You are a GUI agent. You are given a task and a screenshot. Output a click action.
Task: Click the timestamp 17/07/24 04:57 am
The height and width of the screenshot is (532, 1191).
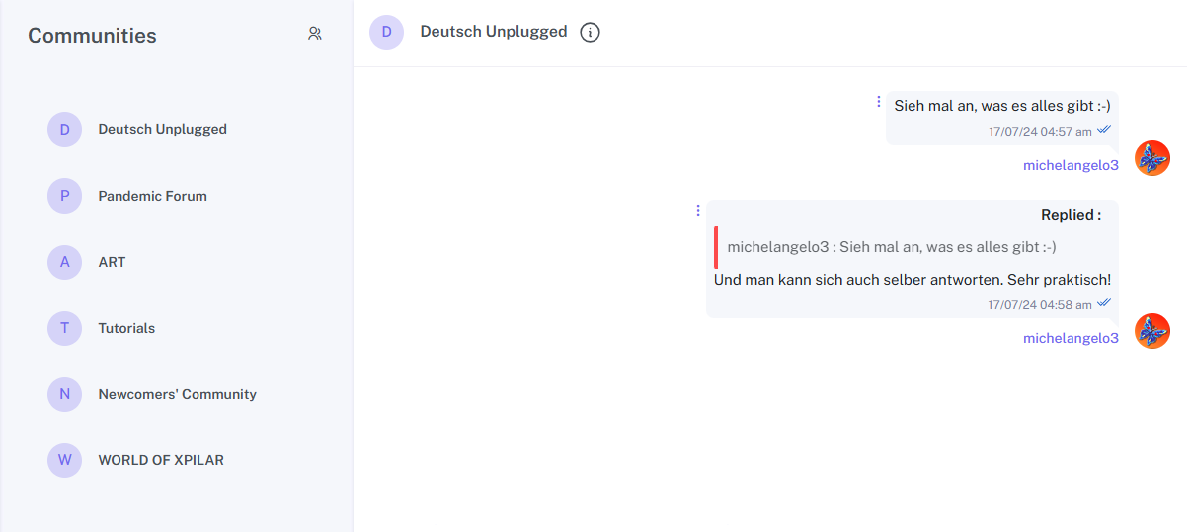point(1040,131)
